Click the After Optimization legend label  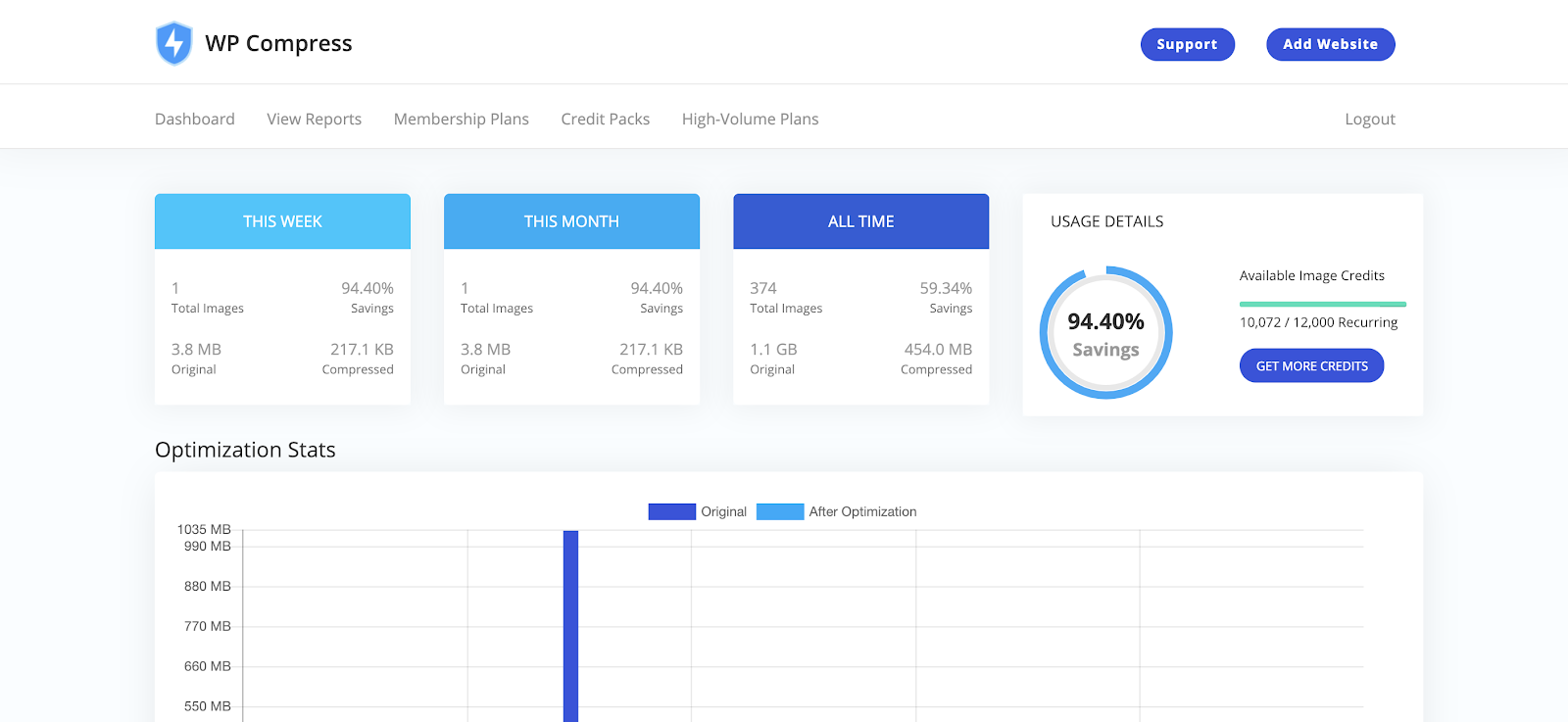[863, 511]
